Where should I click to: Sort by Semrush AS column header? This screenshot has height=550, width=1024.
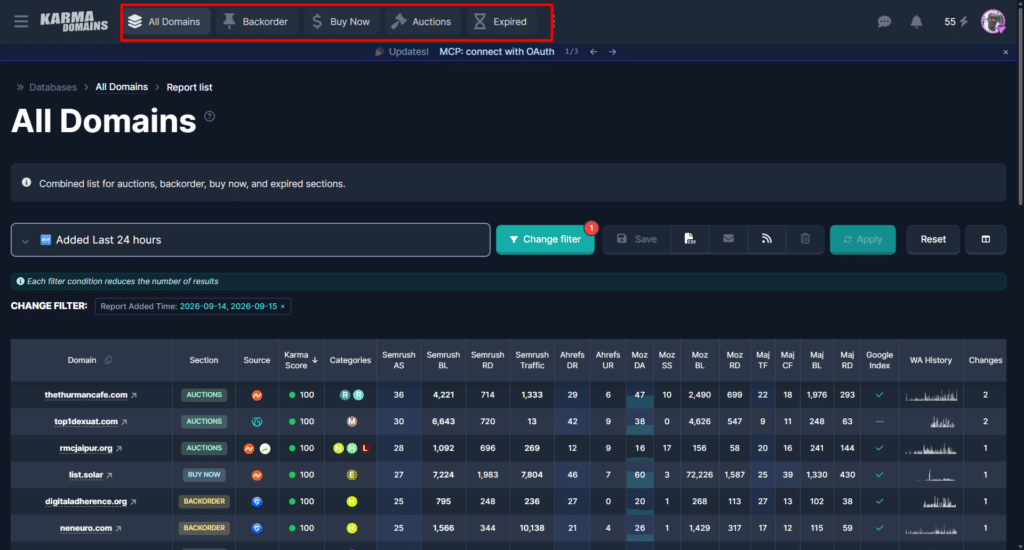(x=398, y=360)
